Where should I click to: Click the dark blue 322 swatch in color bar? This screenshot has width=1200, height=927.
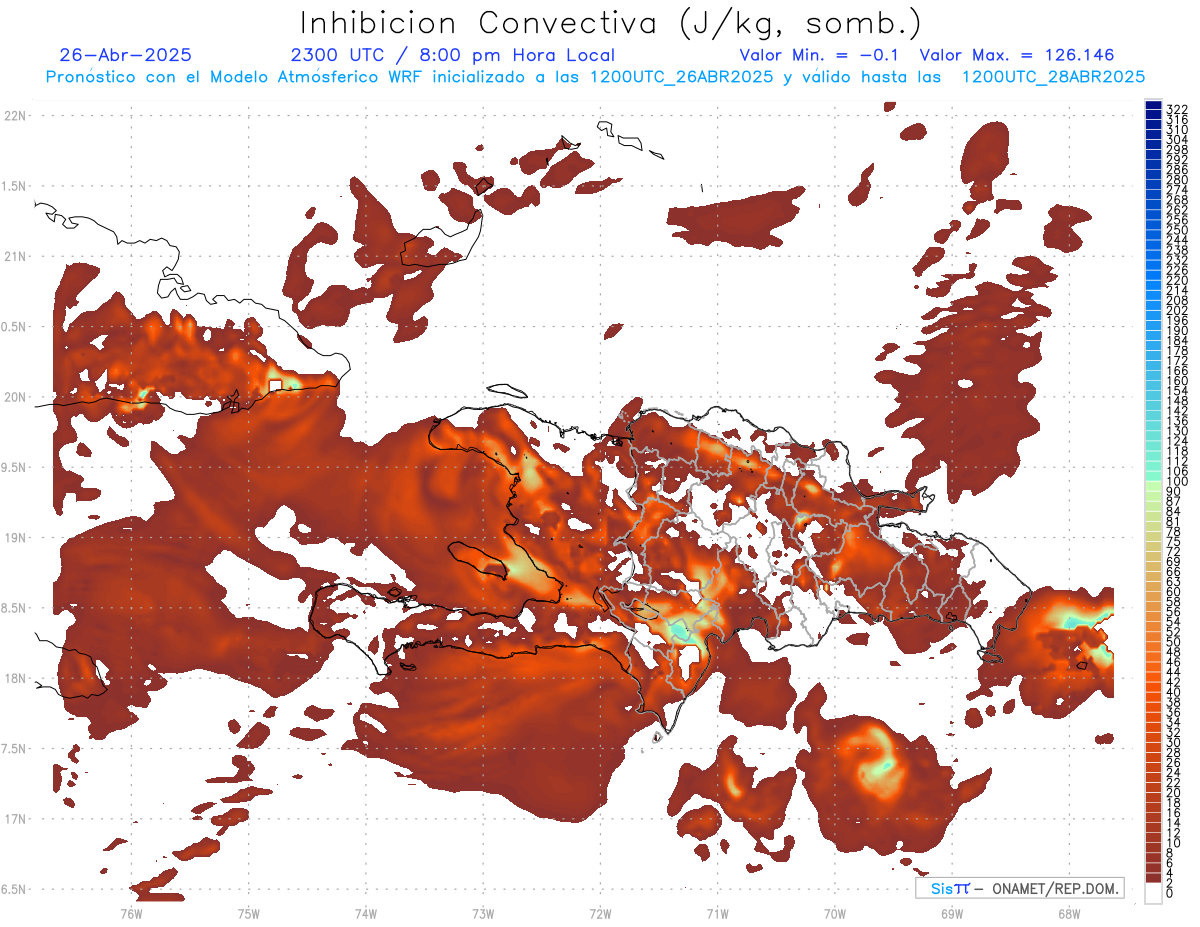pyautogui.click(x=1154, y=106)
